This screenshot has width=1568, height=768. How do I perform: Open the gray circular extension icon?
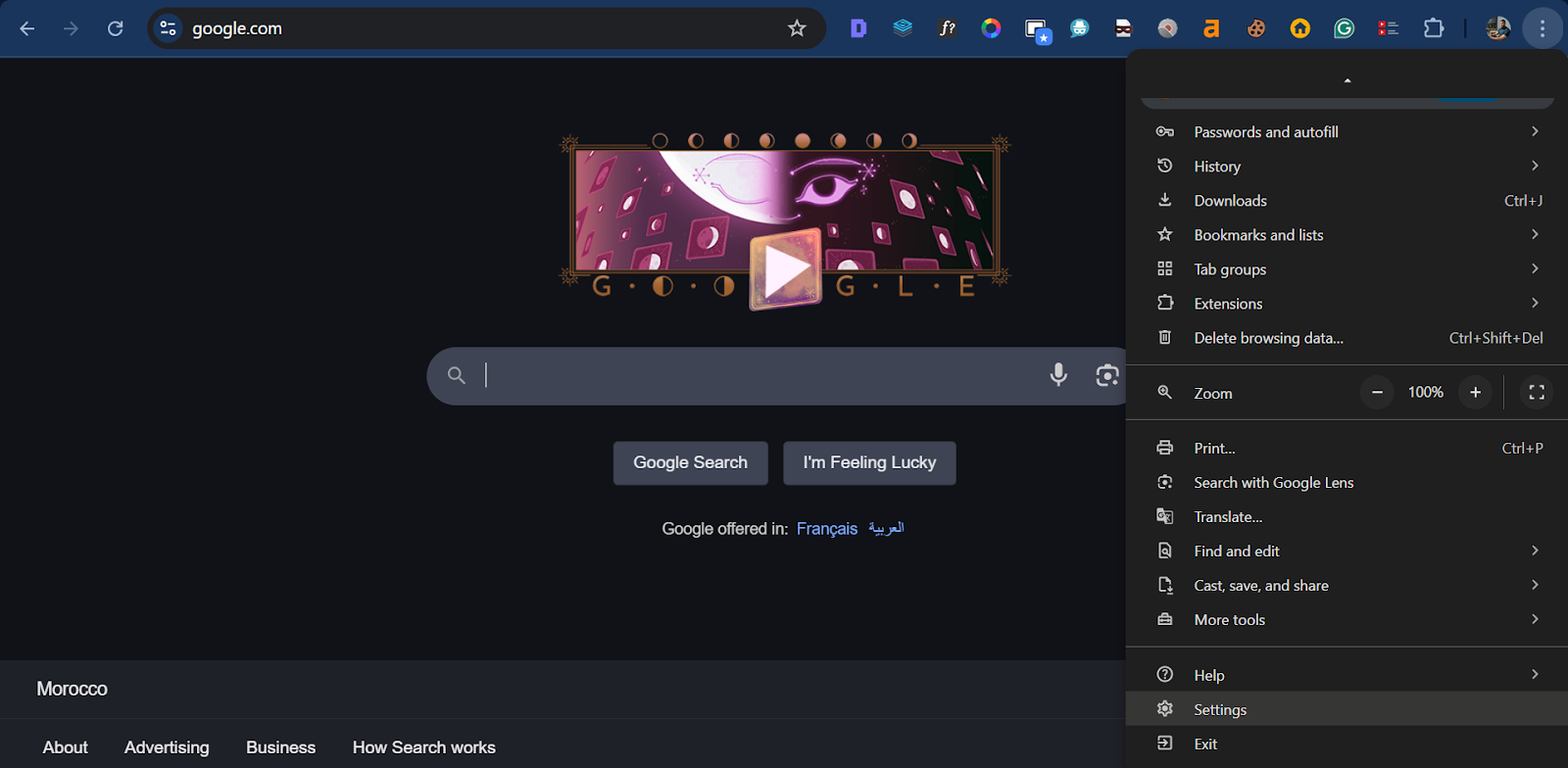pyautogui.click(x=1167, y=28)
